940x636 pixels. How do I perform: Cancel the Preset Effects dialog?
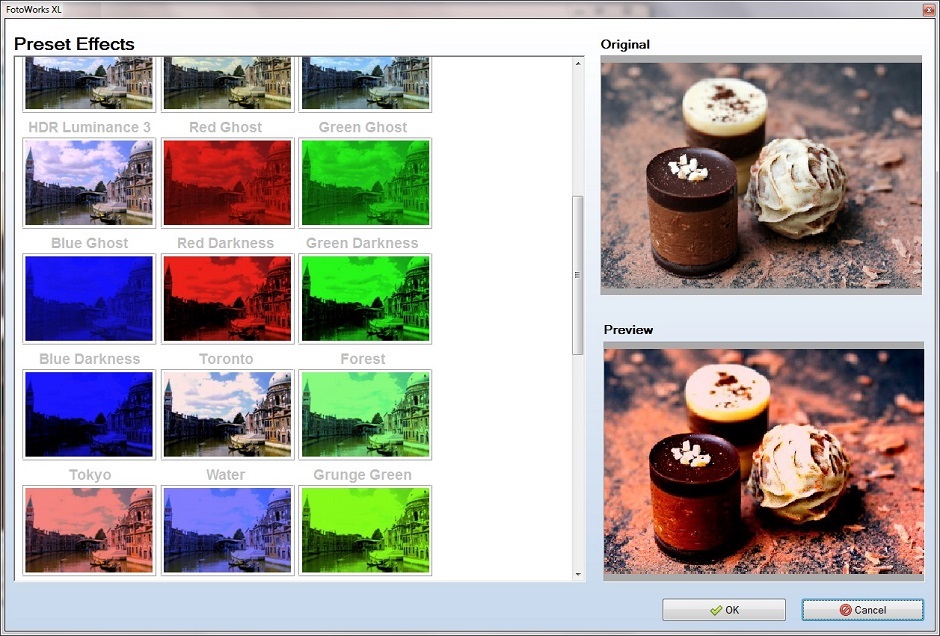tap(862, 610)
